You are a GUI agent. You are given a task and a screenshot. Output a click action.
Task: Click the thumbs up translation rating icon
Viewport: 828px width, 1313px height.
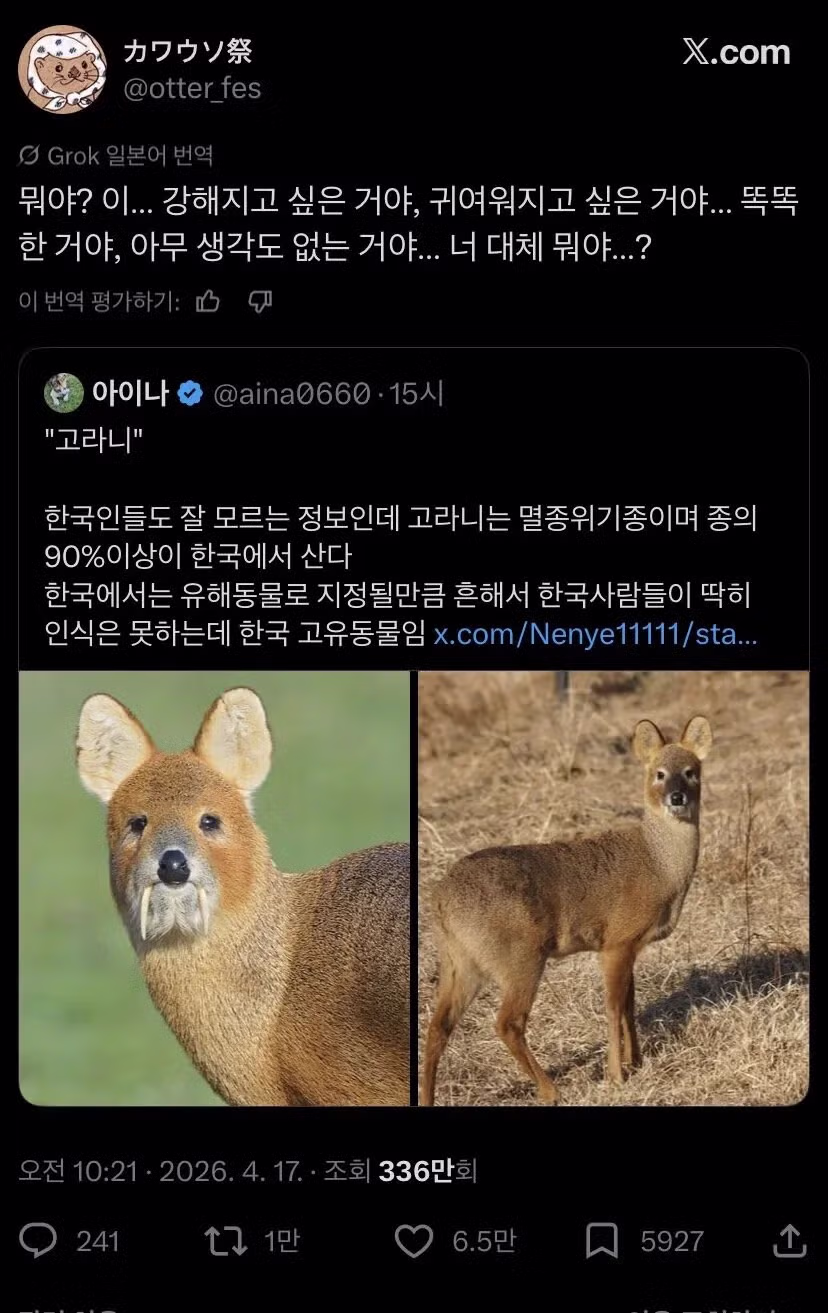click(x=208, y=301)
